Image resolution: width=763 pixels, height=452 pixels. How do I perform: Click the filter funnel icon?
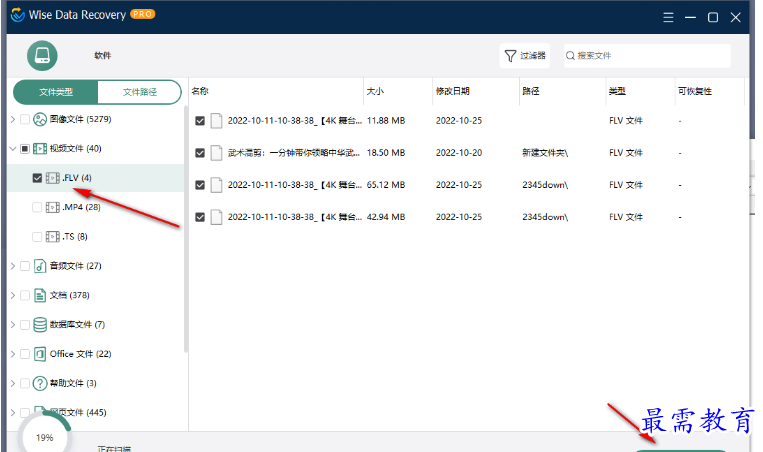[x=510, y=56]
